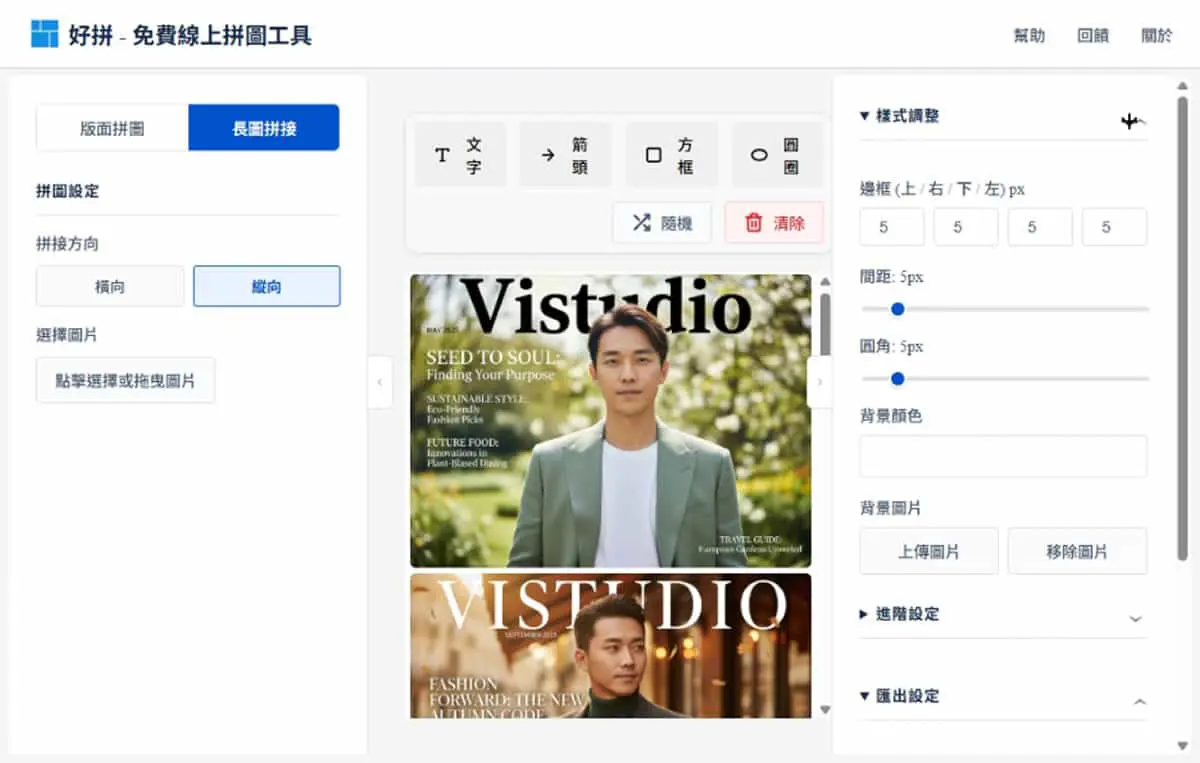Select the first Vistudio magazine cover image

pos(611,421)
